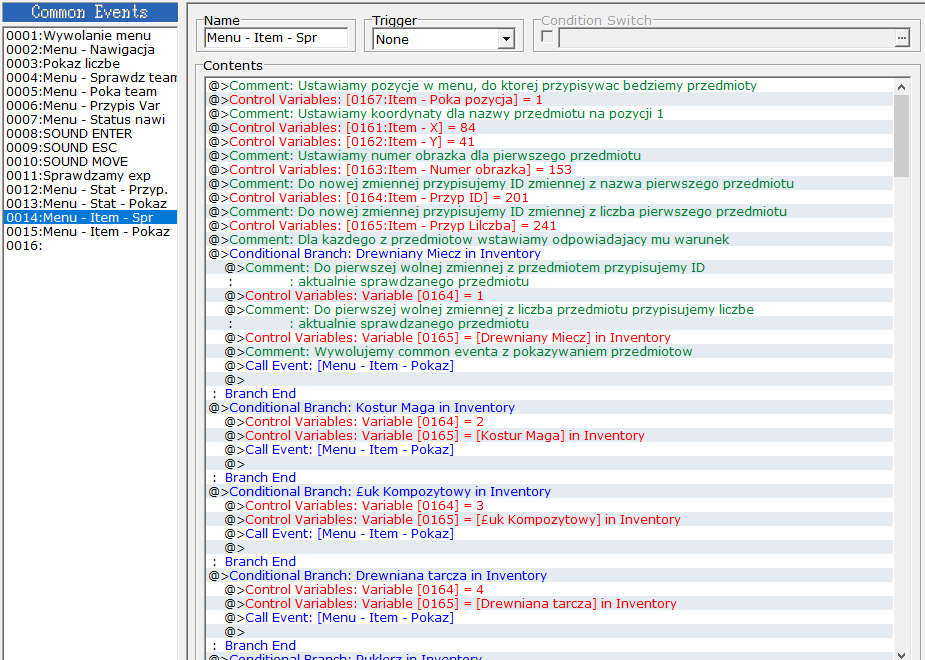This screenshot has height=660, width=925.
Task: Select common event 0015:Menu - Item - Pokaz
Action: click(88, 232)
